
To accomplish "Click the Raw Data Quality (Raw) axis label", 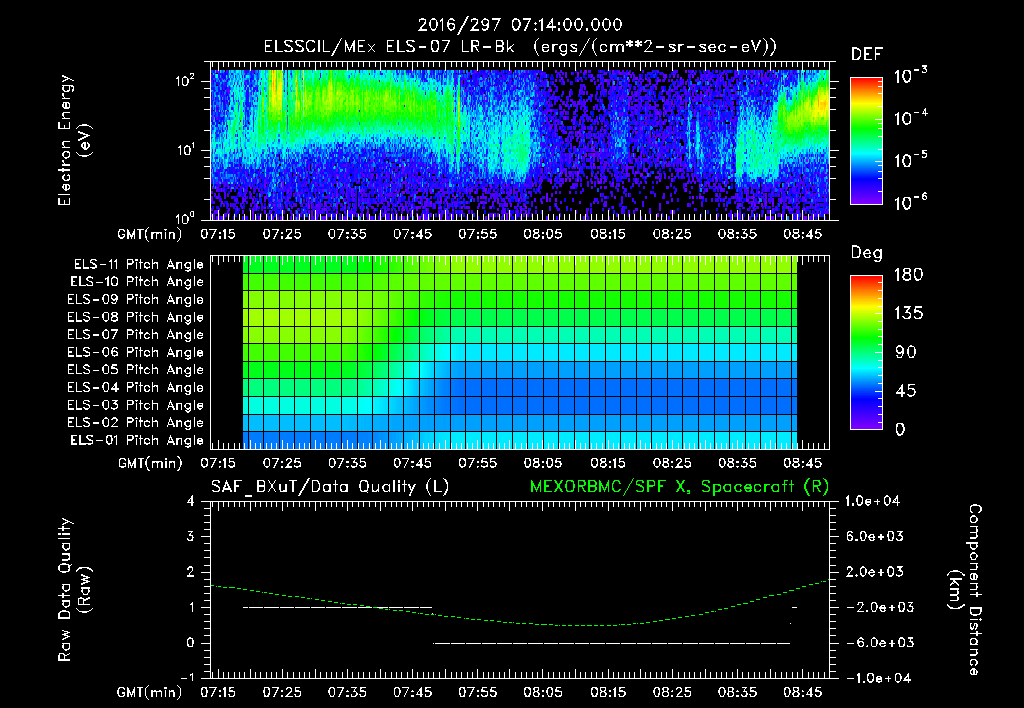I will click(74, 590).
